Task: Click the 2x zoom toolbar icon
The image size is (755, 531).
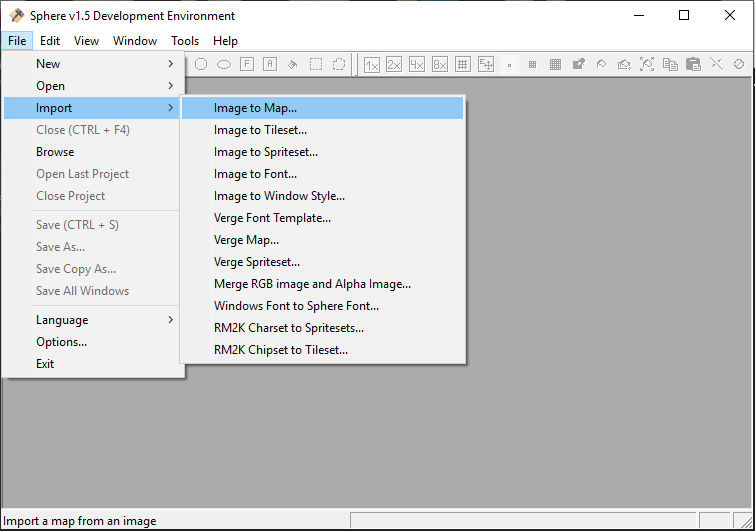Action: point(394,64)
